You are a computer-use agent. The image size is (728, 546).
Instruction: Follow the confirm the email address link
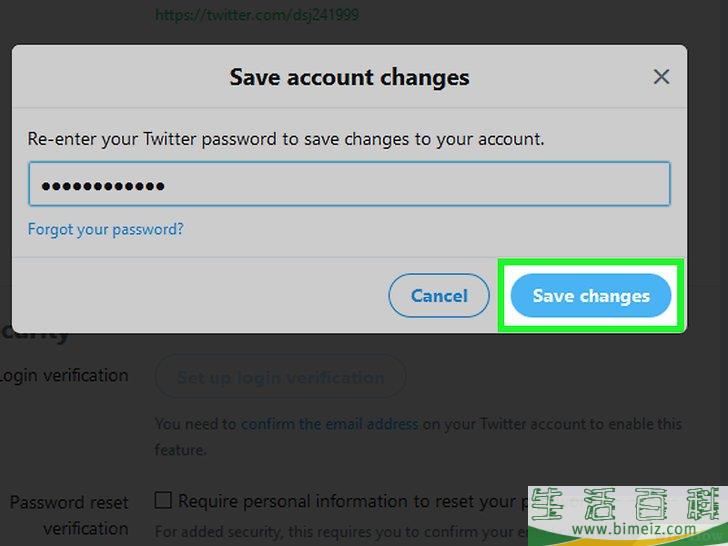[330, 423]
